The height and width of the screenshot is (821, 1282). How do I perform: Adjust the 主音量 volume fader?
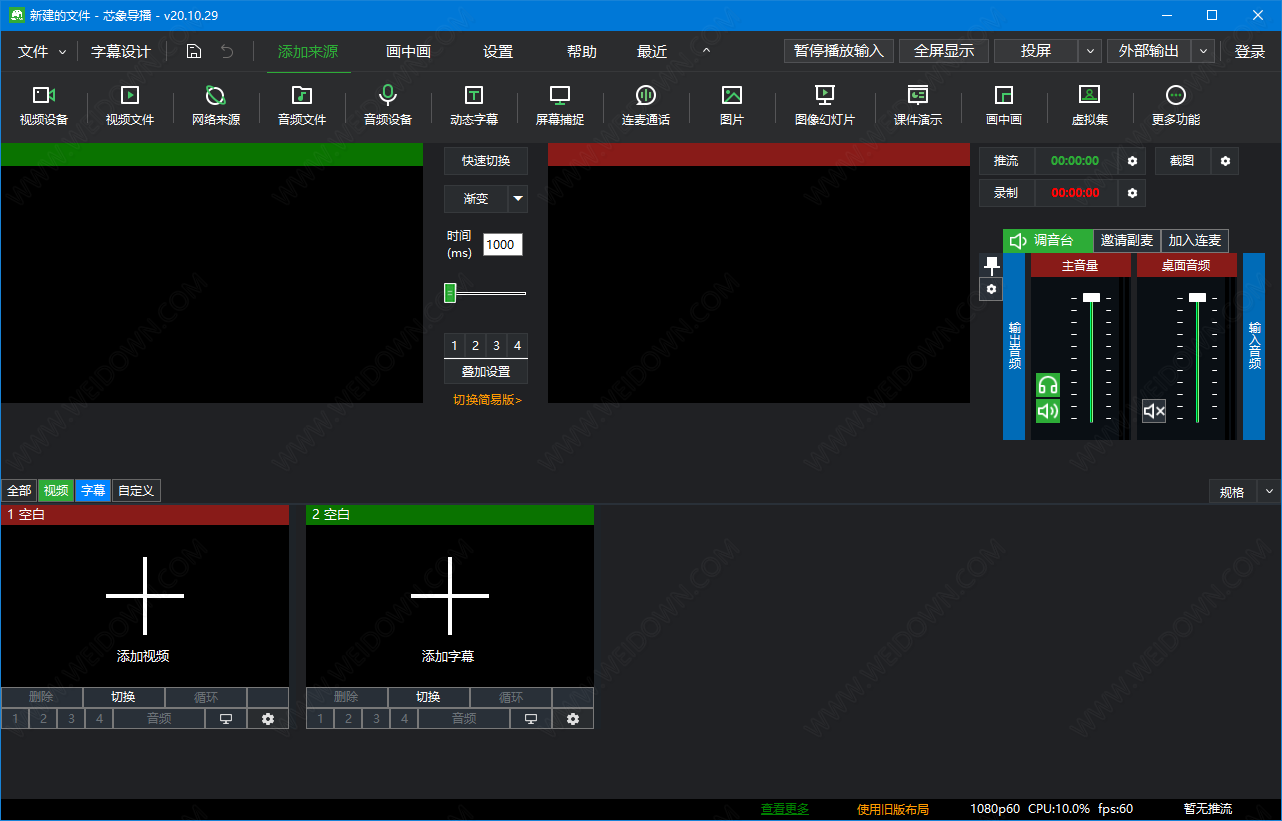click(1091, 297)
